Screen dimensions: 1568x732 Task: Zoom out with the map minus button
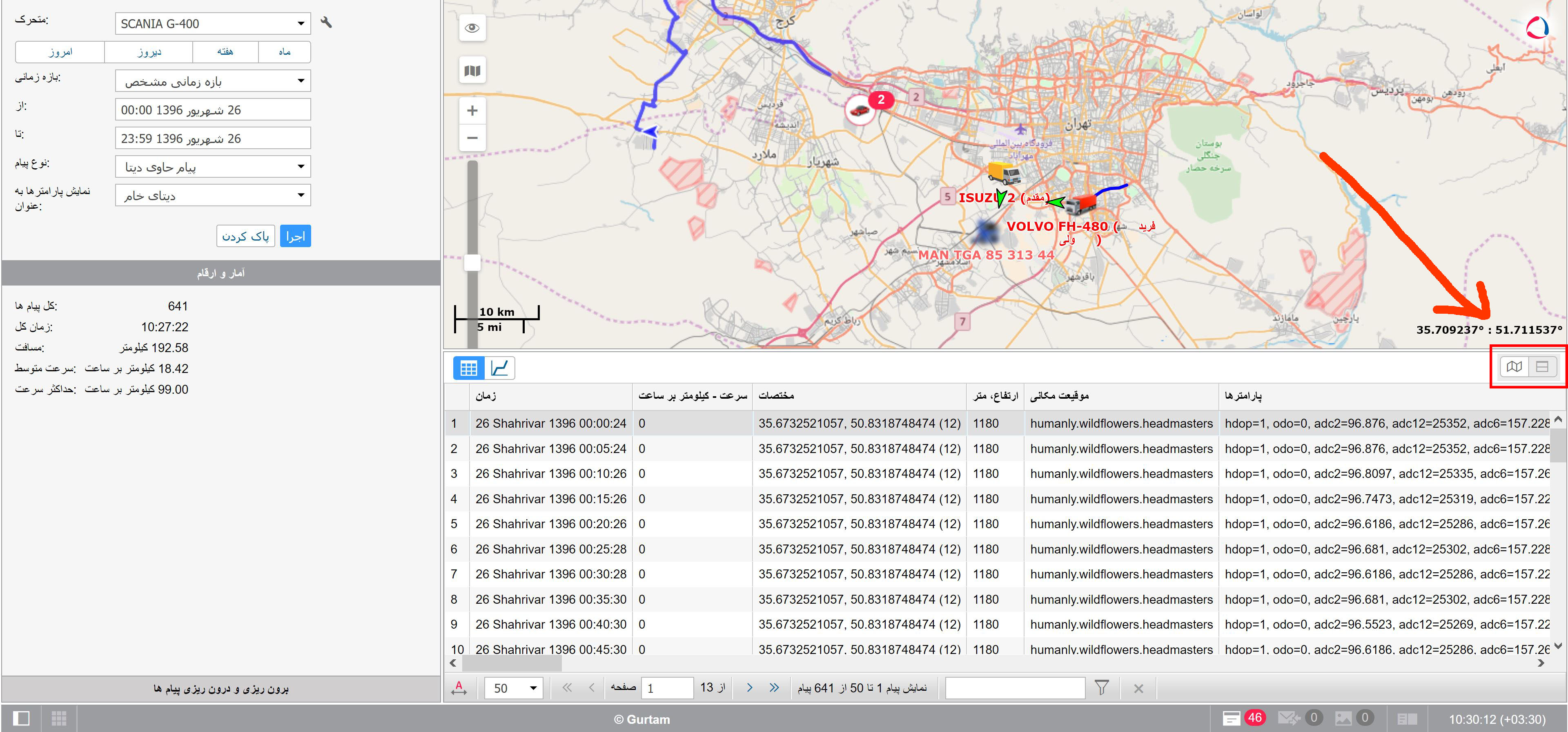tap(472, 138)
